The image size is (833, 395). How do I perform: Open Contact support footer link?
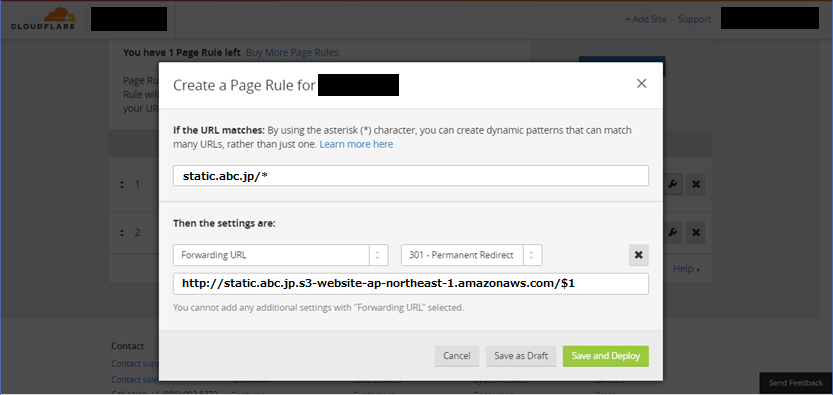(x=136, y=364)
